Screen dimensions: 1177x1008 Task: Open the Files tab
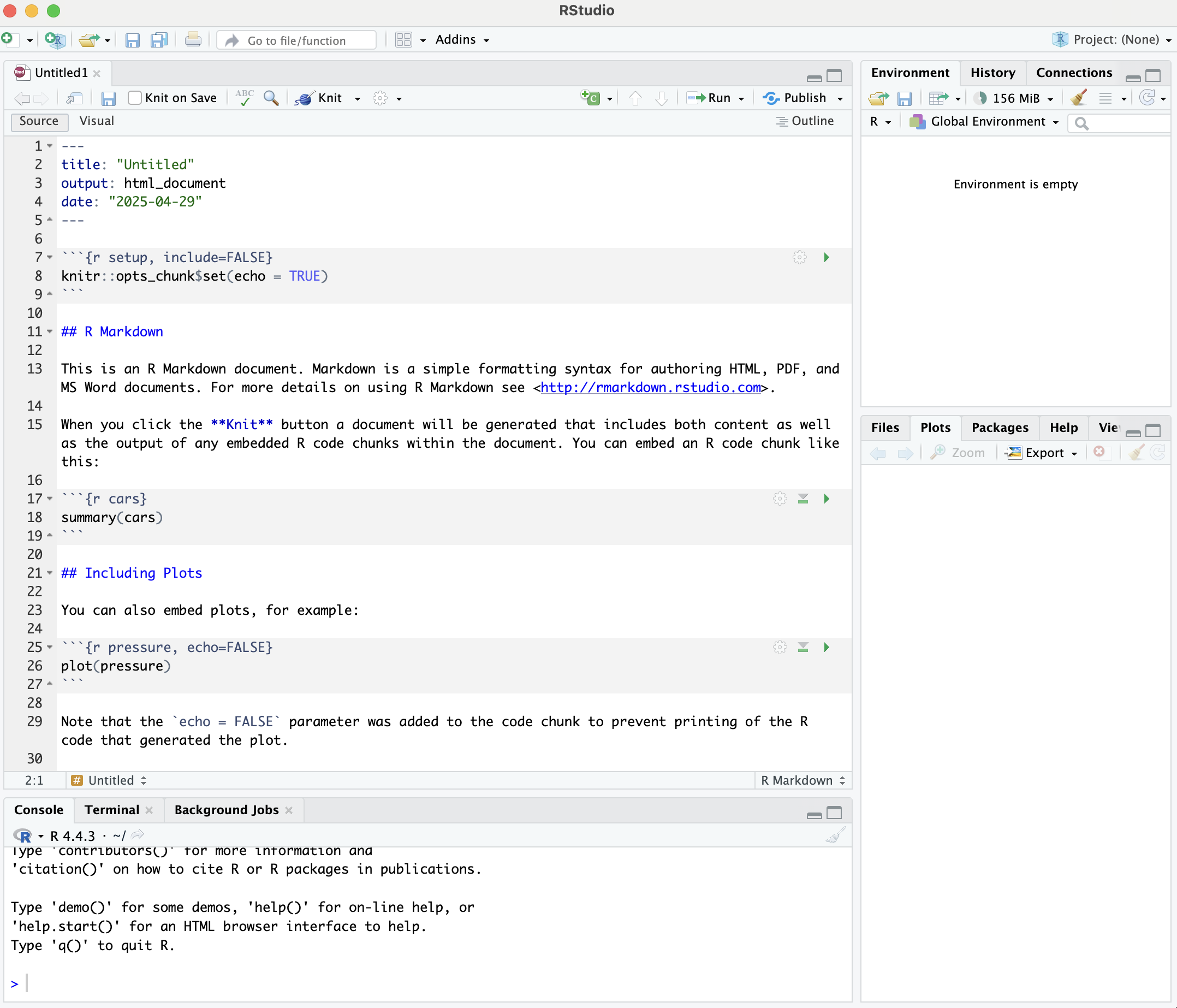click(885, 428)
